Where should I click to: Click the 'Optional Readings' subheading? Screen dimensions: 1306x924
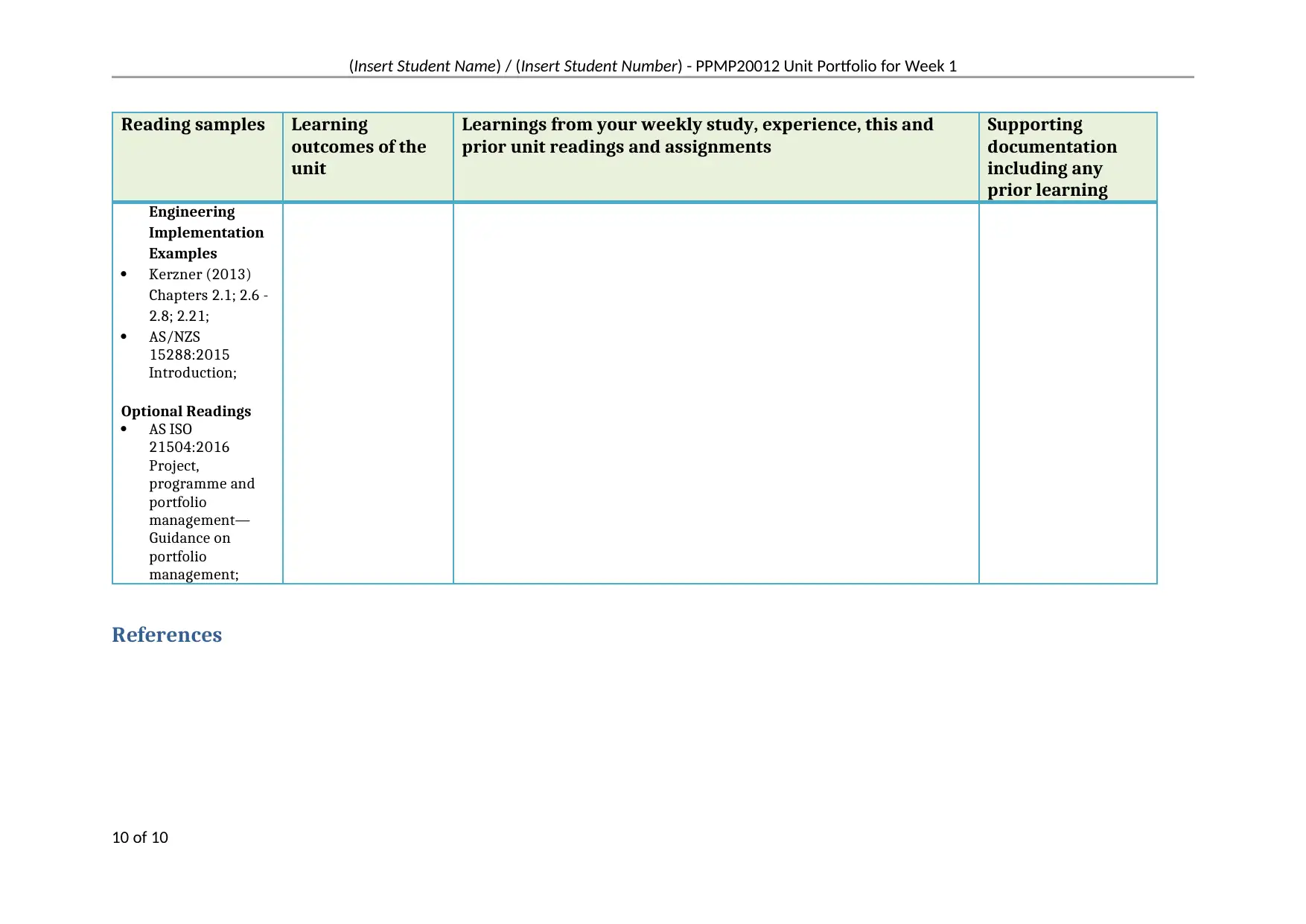(x=186, y=411)
